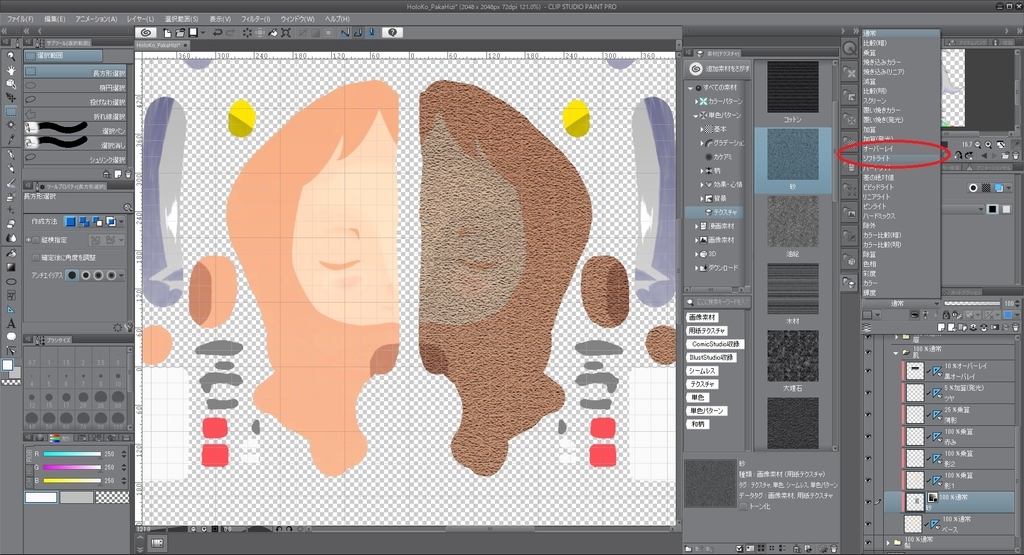Open the ファイル(F) menu
1024x555 pixels.
click(x=20, y=19)
